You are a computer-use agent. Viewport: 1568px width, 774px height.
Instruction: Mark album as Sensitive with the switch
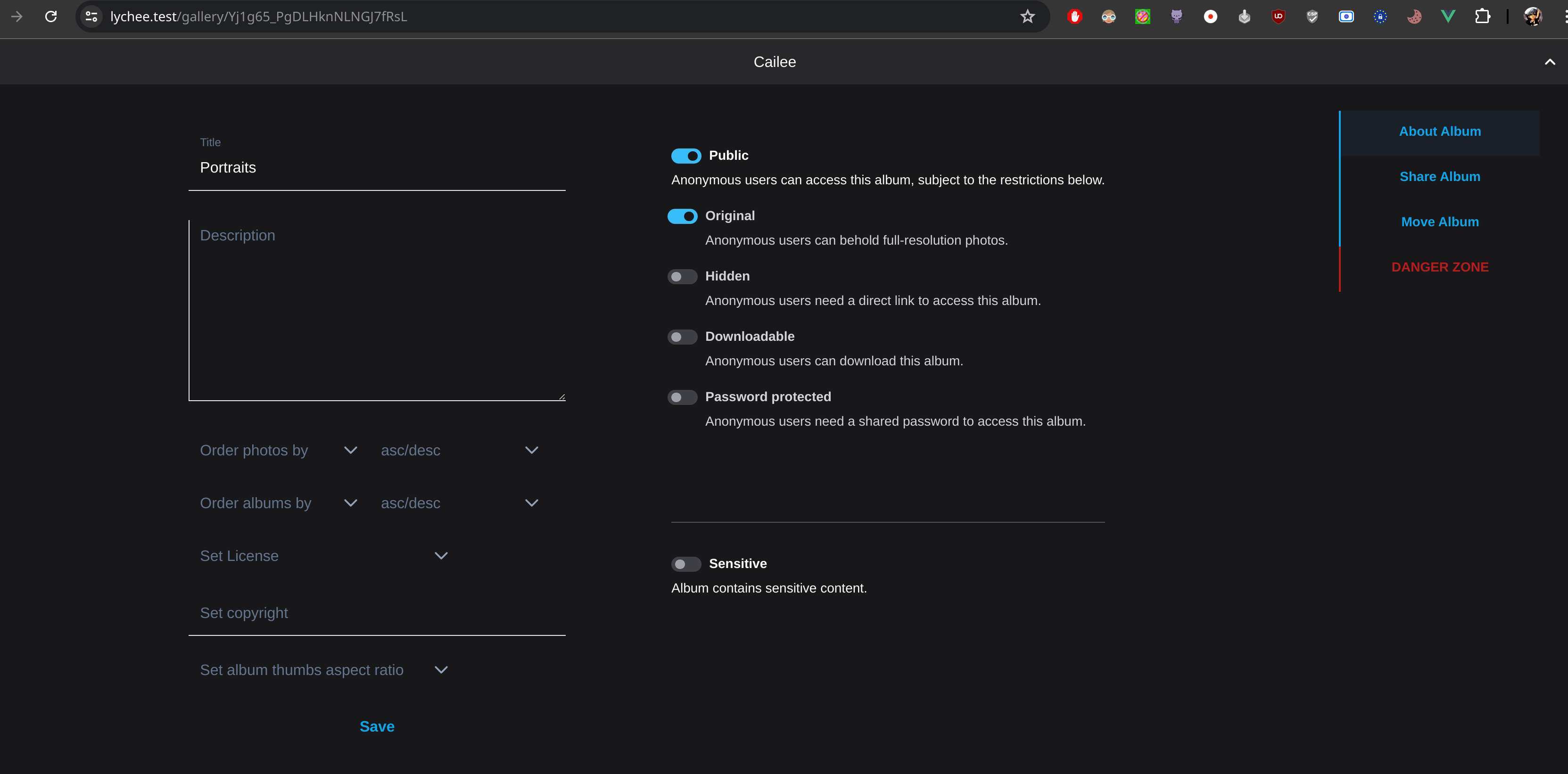click(686, 563)
